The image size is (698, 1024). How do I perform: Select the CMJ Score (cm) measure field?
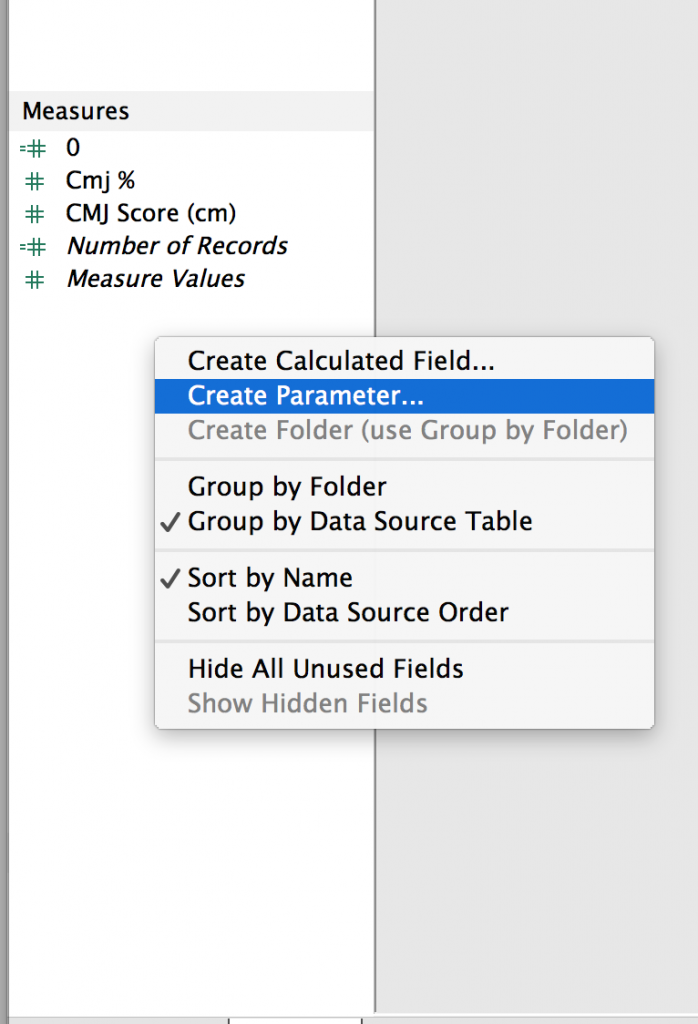(151, 213)
